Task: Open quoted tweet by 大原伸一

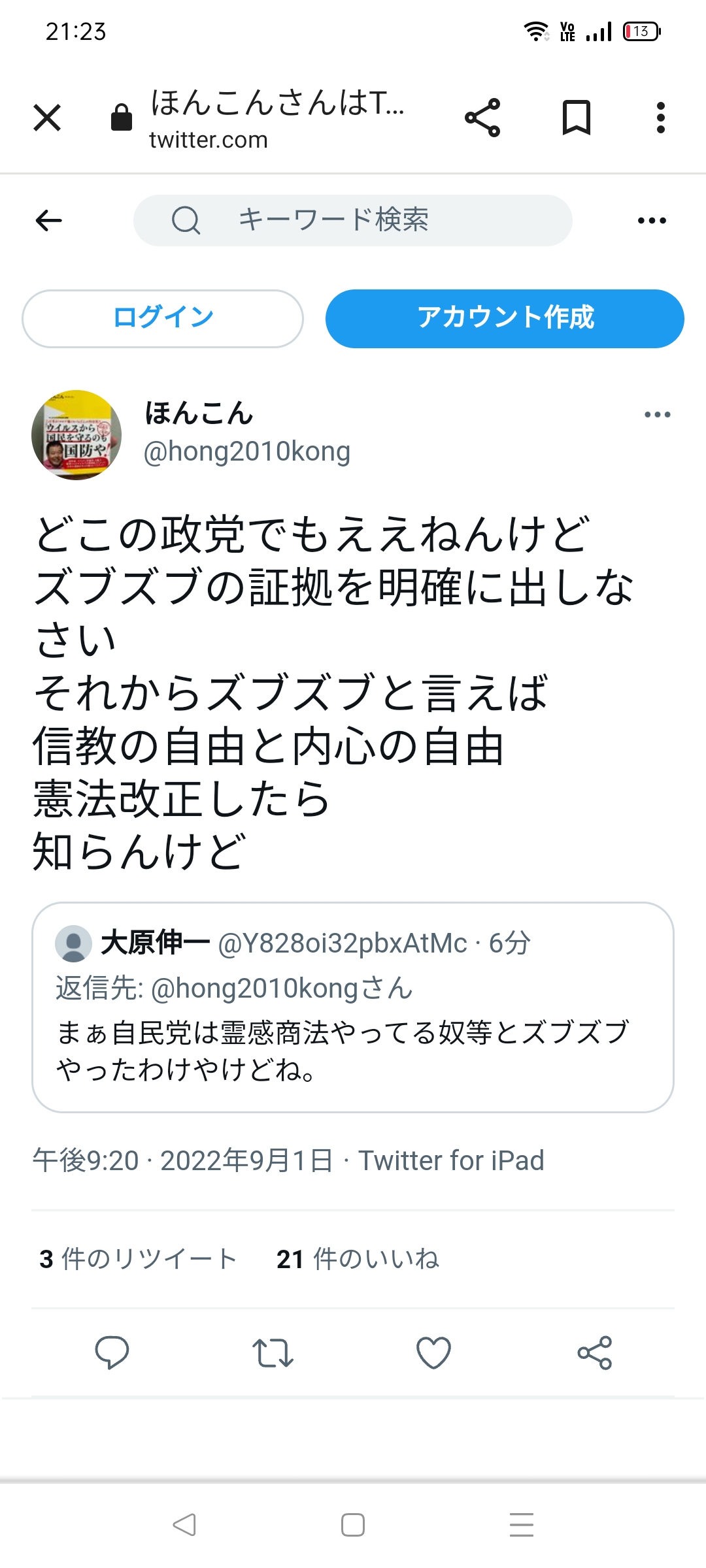Action: [x=353, y=1007]
